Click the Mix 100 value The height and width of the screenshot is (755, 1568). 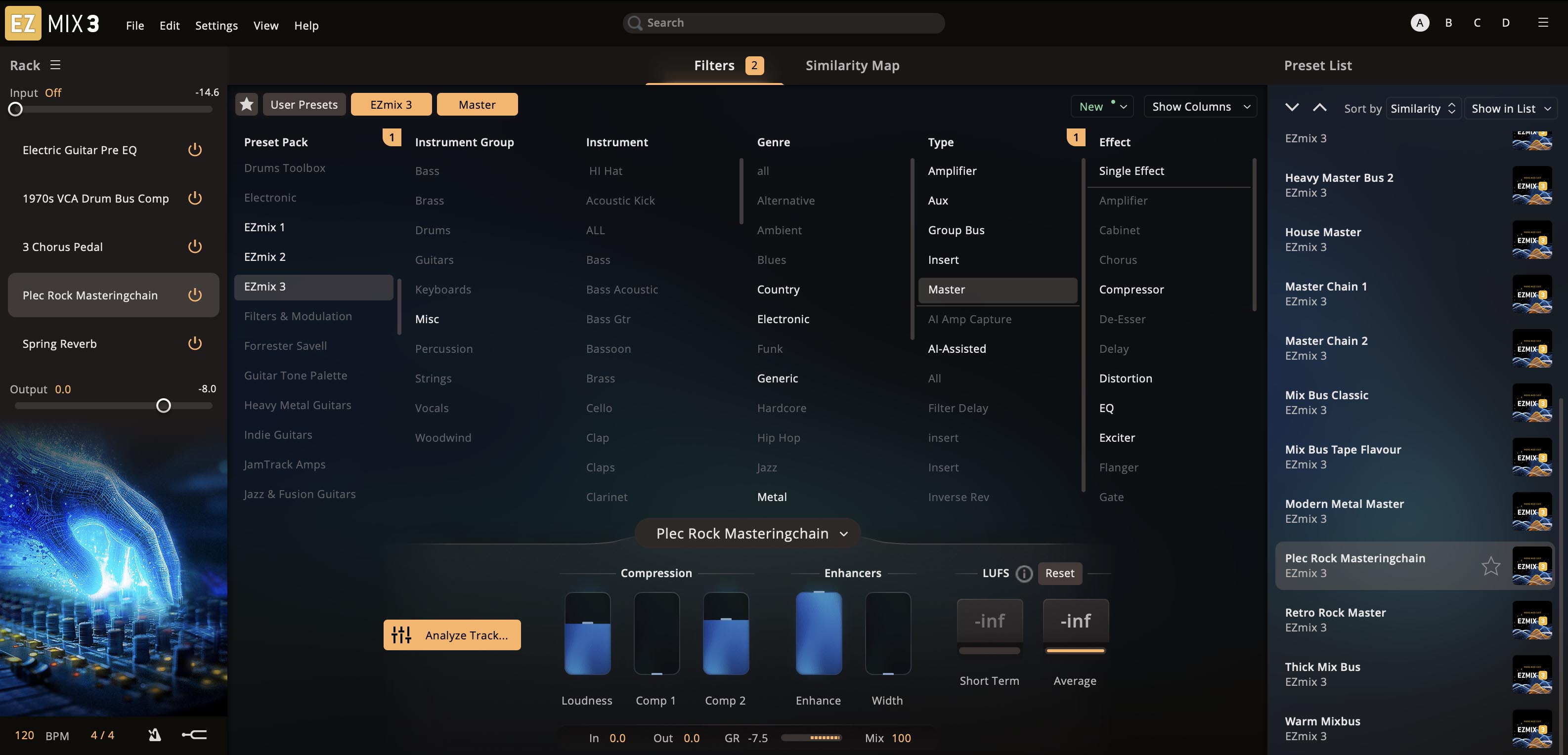click(x=901, y=738)
